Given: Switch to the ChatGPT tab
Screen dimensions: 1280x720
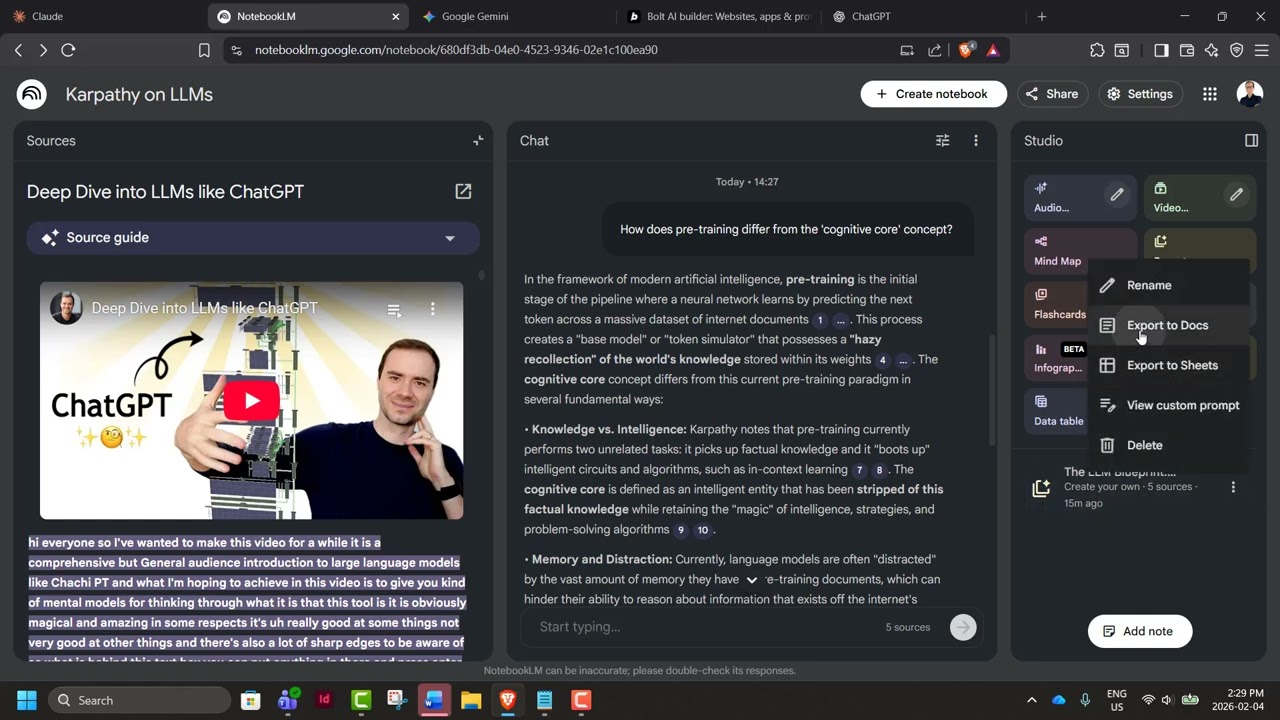Looking at the screenshot, I should coord(921,17).
